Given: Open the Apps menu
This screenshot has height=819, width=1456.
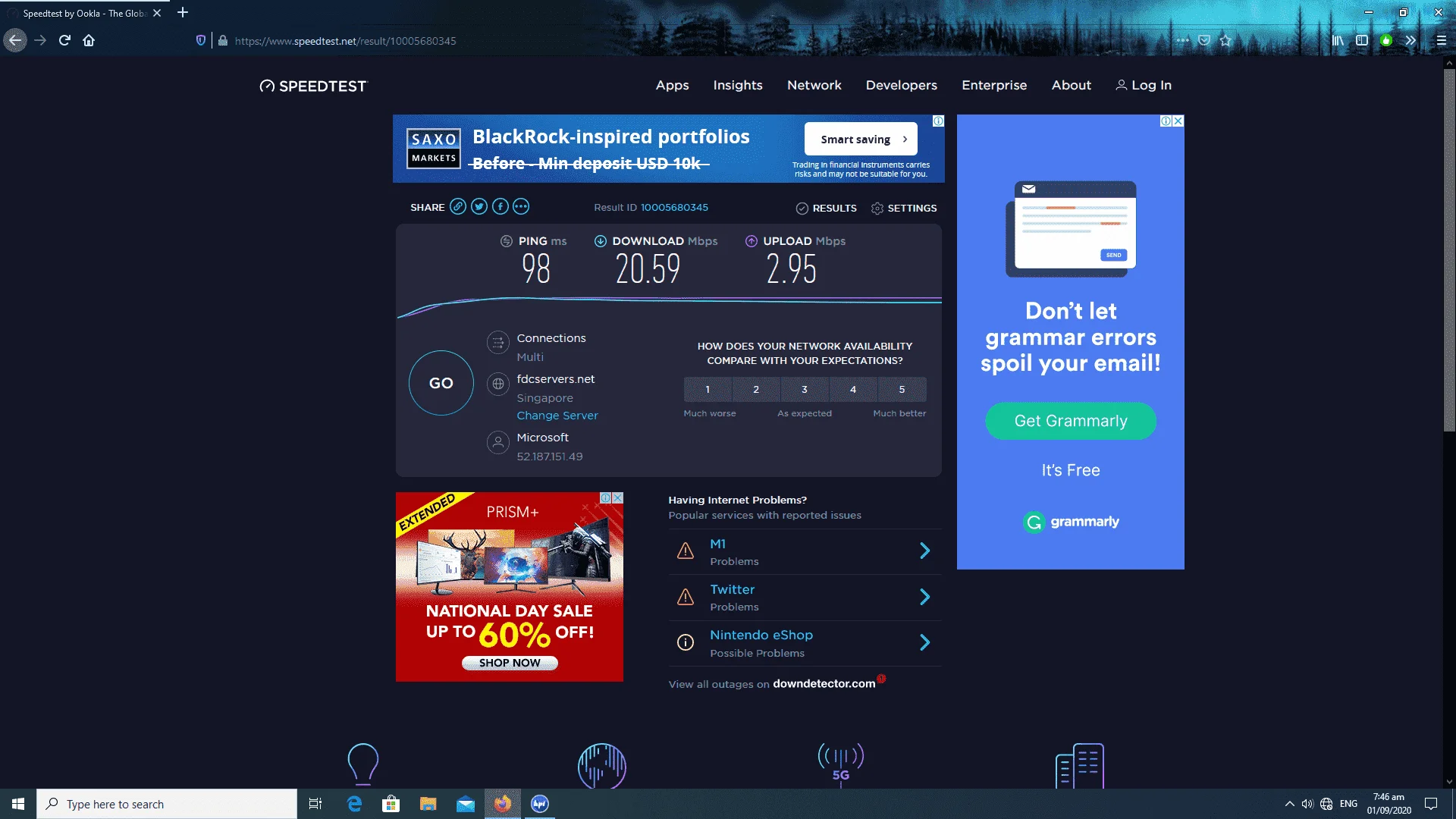Looking at the screenshot, I should 673,85.
